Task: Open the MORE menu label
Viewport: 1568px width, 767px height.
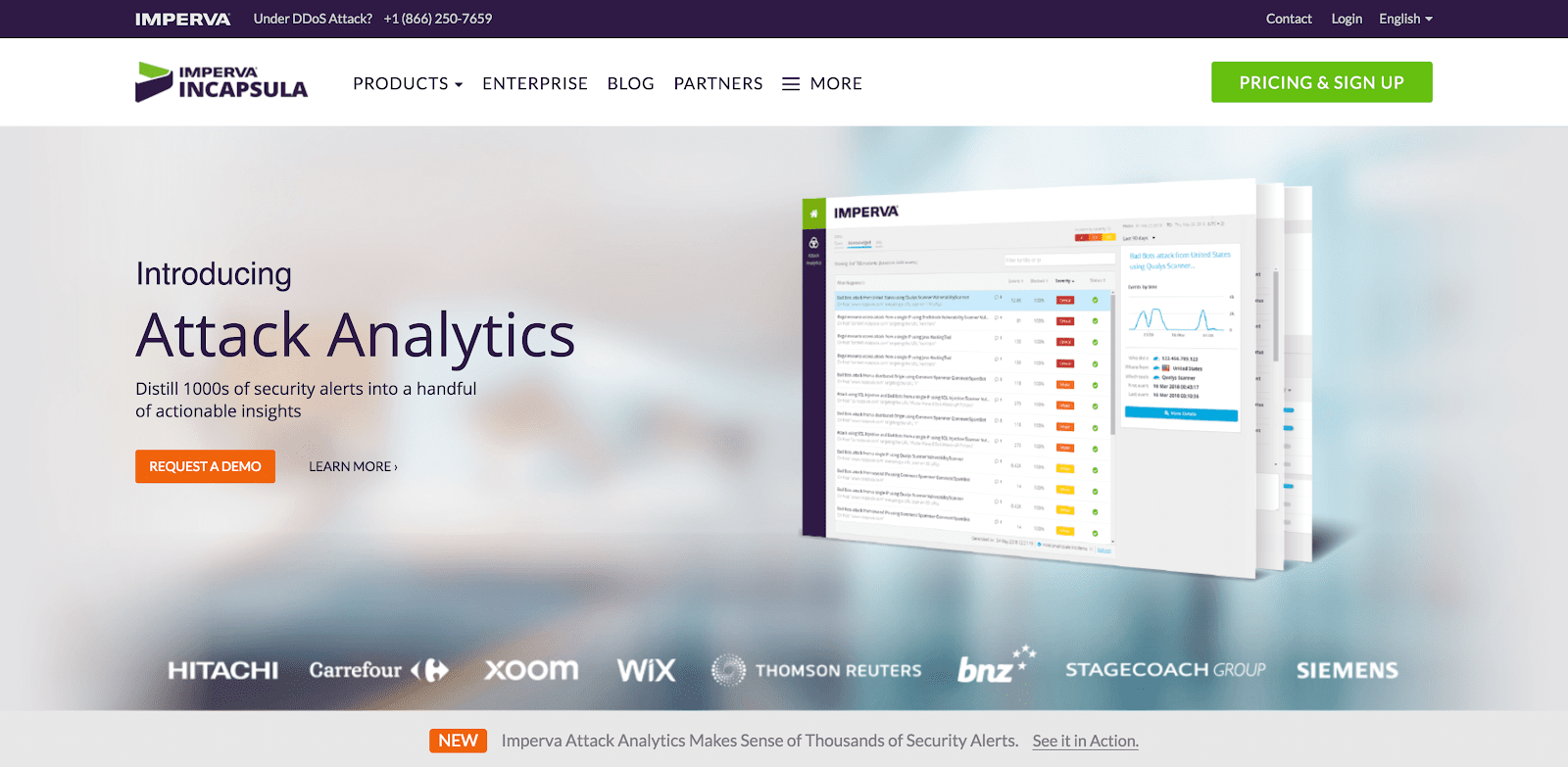Action: [x=836, y=84]
